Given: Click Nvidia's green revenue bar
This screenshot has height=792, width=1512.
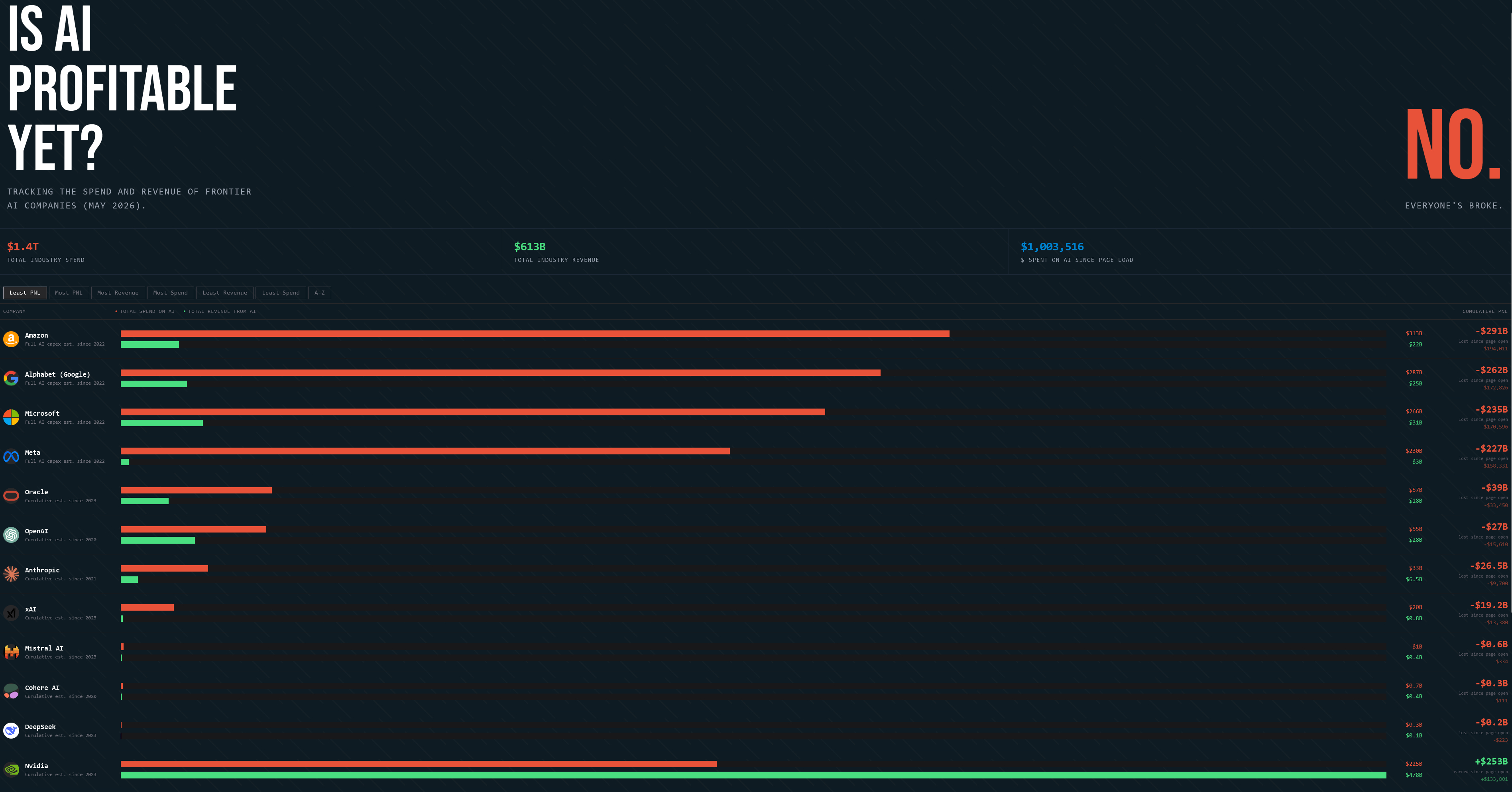Looking at the screenshot, I should click(753, 776).
